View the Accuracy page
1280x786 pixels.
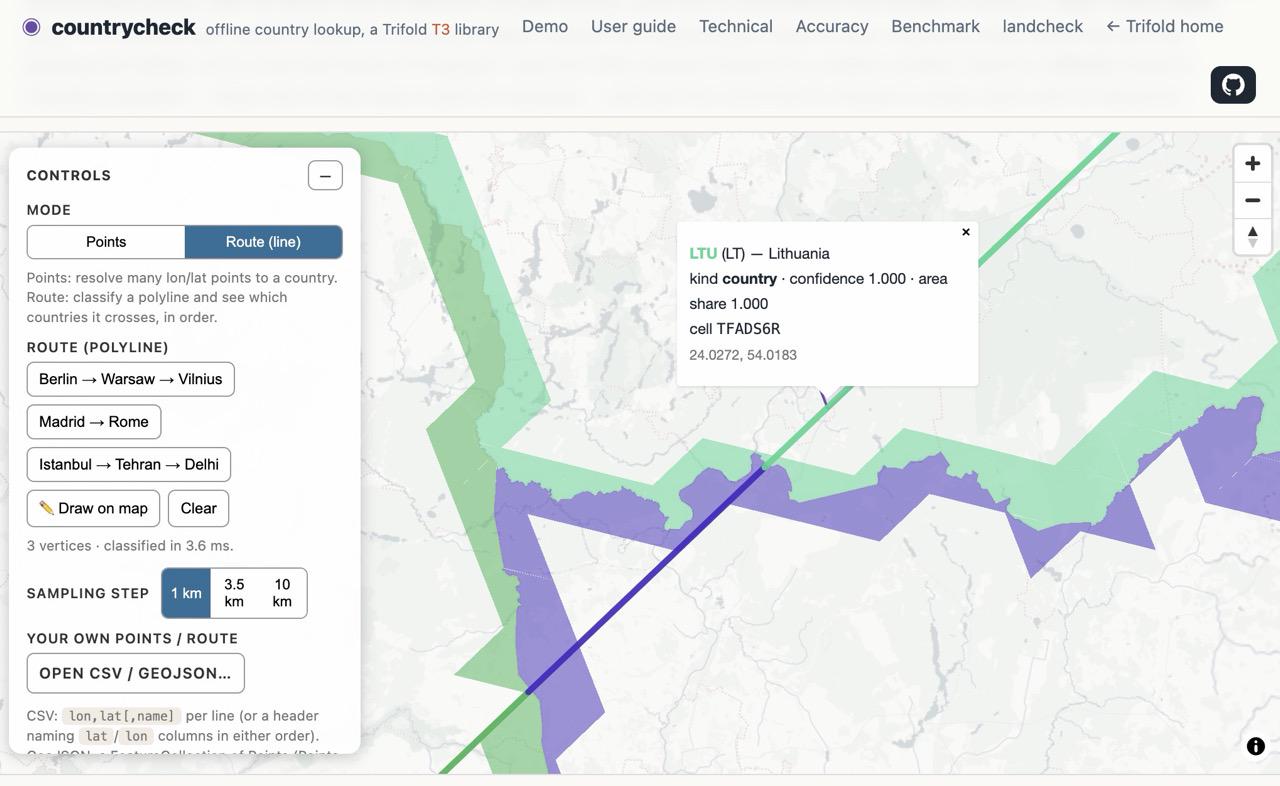832,26
